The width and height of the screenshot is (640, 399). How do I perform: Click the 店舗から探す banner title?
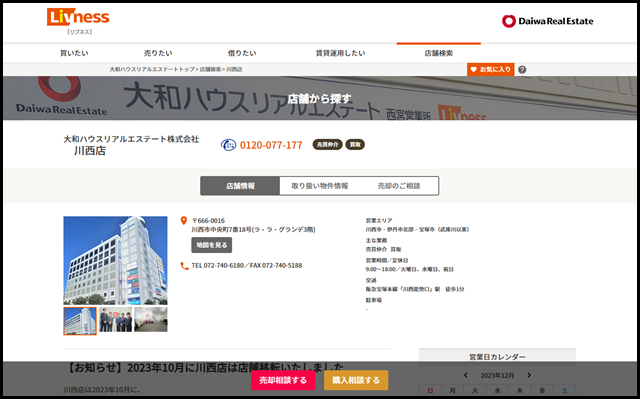pyautogui.click(x=320, y=98)
